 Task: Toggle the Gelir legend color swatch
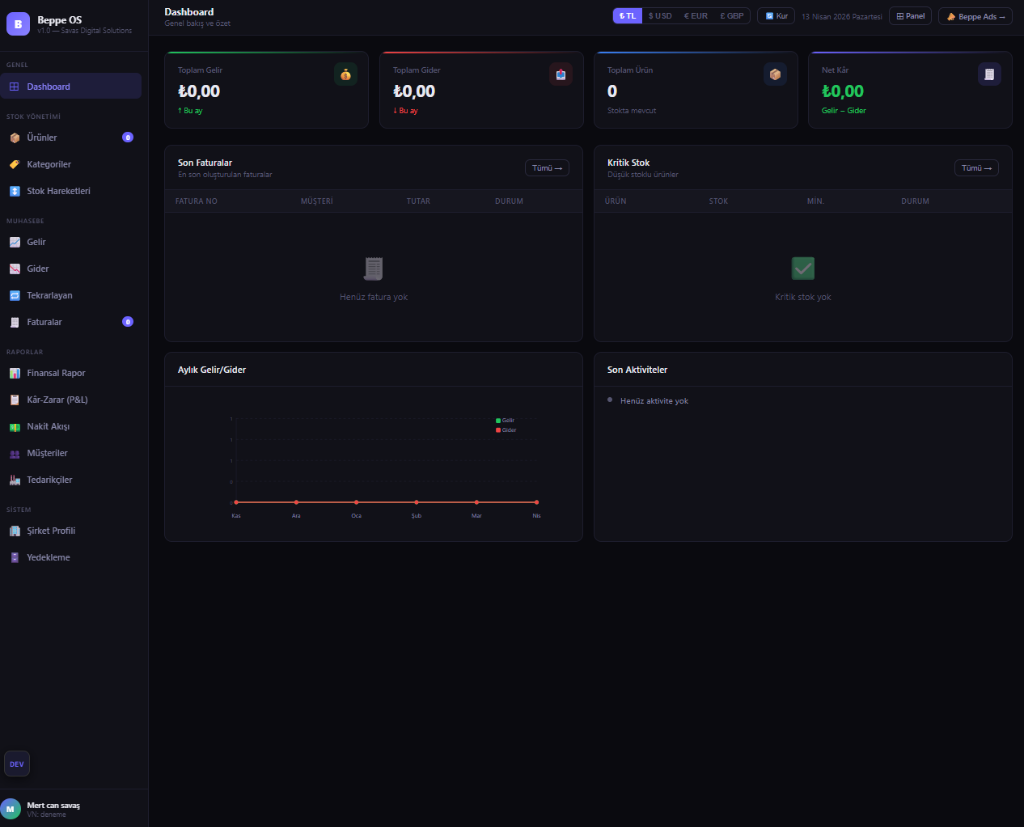tap(498, 420)
